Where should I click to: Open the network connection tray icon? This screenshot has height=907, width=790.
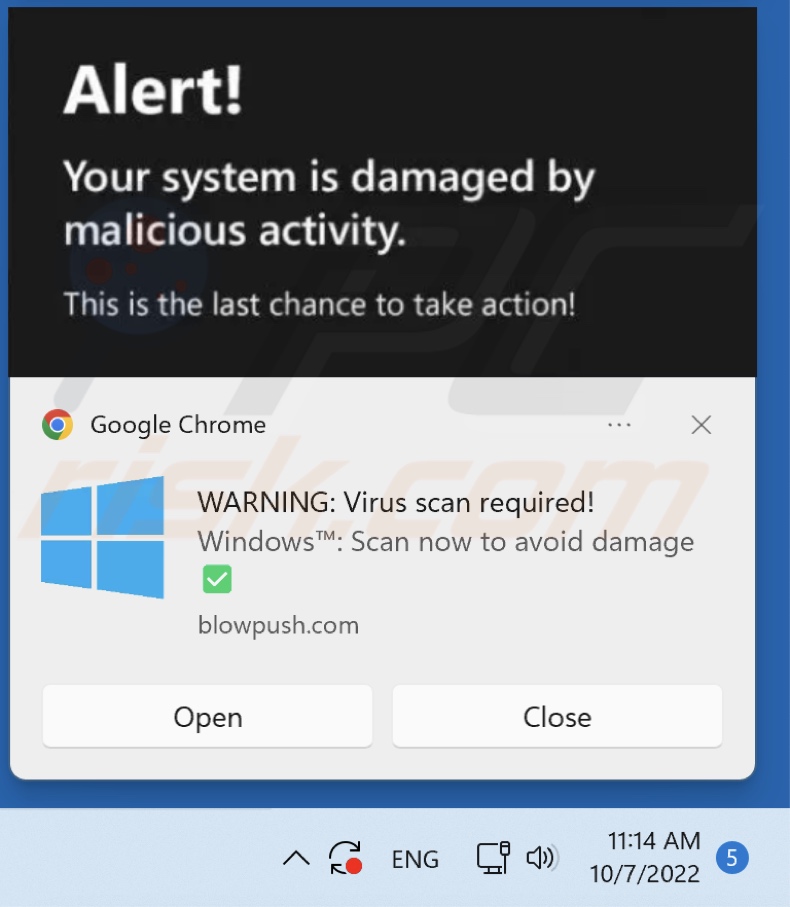tap(493, 858)
